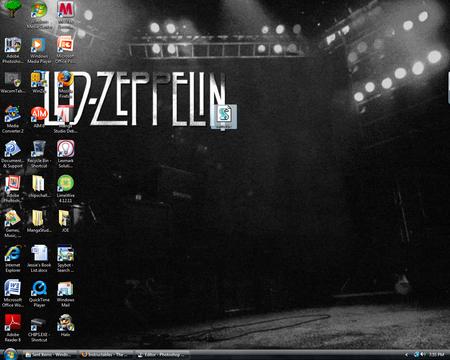Viewport: 450px width, 360px height.
Task: Switch to Sent Items Windows Mail taskbar button
Action: [x=50, y=355]
